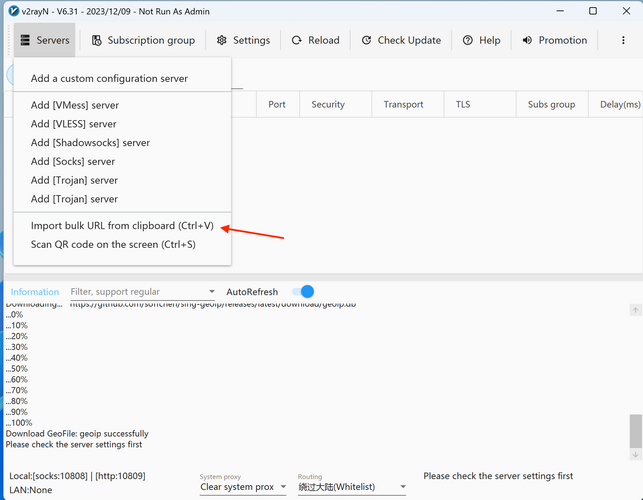The image size is (643, 500).
Task: Click the log scroll-up arrow button
Action: (635, 310)
